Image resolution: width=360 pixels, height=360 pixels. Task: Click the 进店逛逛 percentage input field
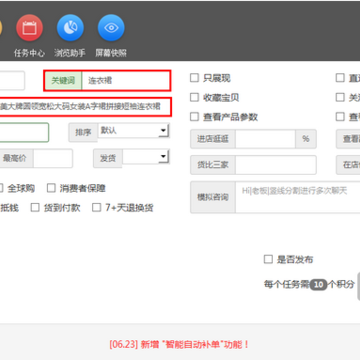pos(265,139)
